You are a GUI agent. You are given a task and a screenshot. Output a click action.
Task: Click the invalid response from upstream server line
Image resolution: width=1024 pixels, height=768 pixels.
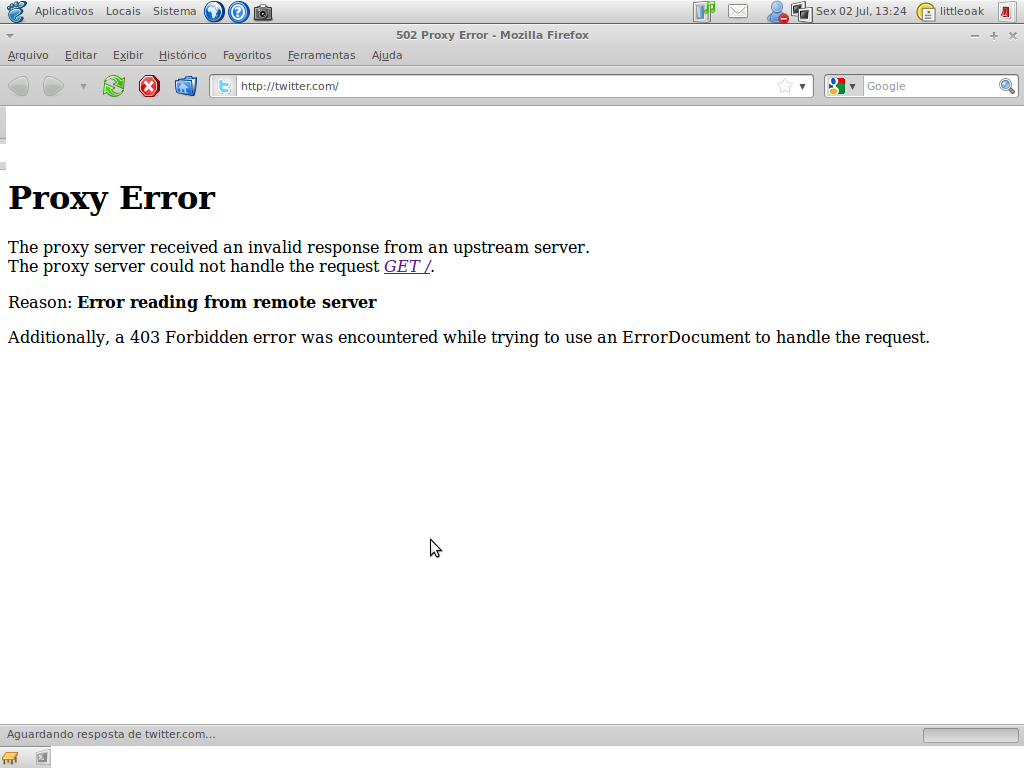(x=298, y=248)
